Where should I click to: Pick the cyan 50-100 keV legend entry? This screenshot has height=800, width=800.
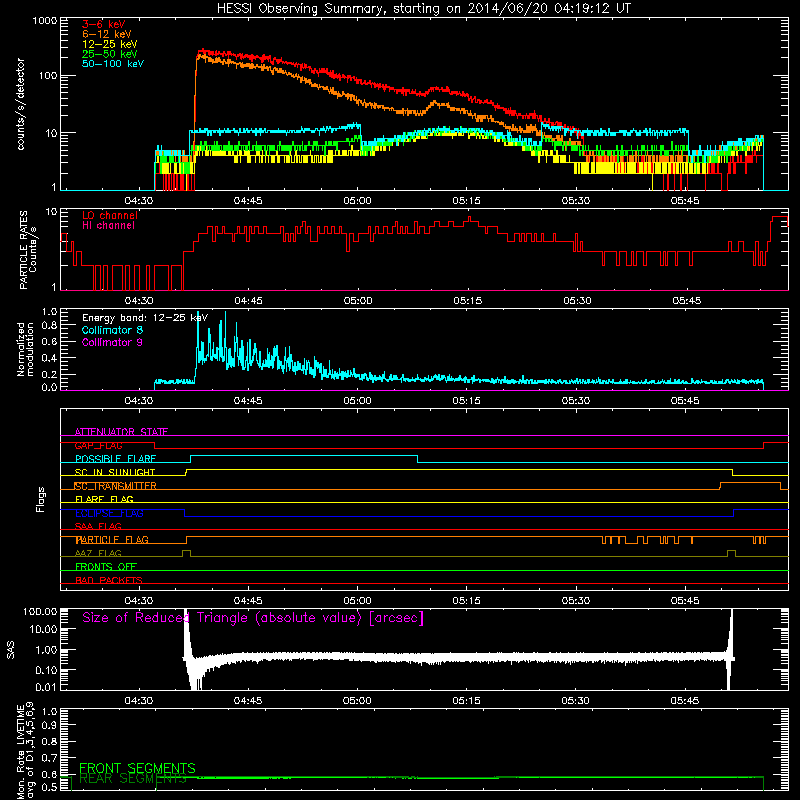pyautogui.click(x=113, y=64)
